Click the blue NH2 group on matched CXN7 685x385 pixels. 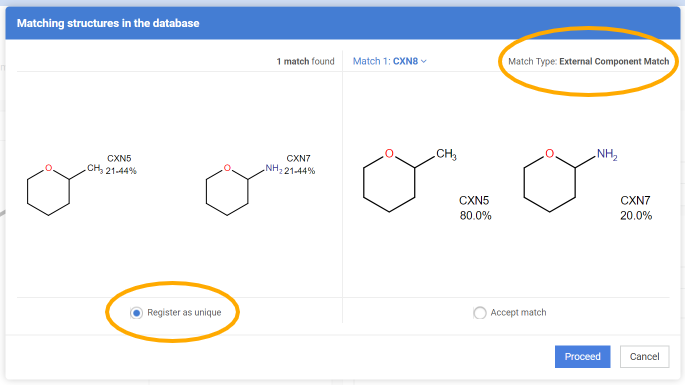[607, 154]
